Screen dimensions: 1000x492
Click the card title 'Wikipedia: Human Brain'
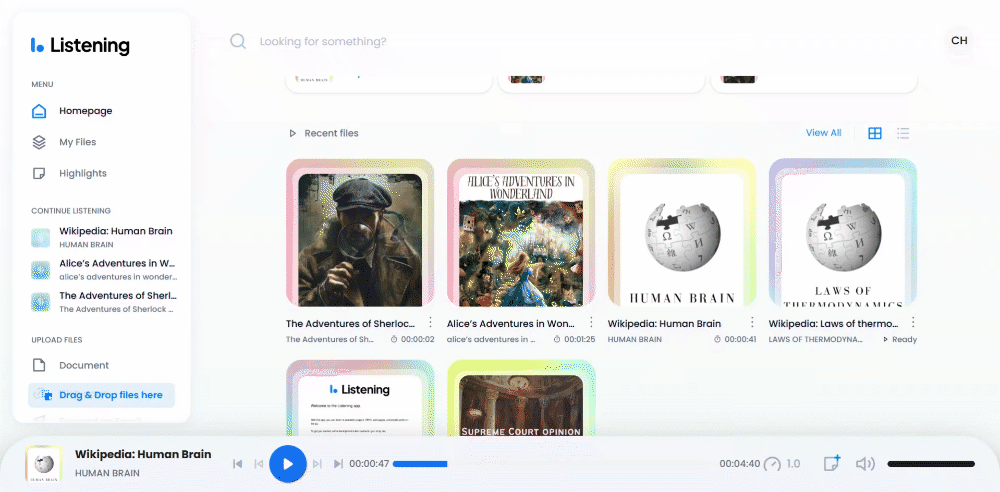point(664,324)
